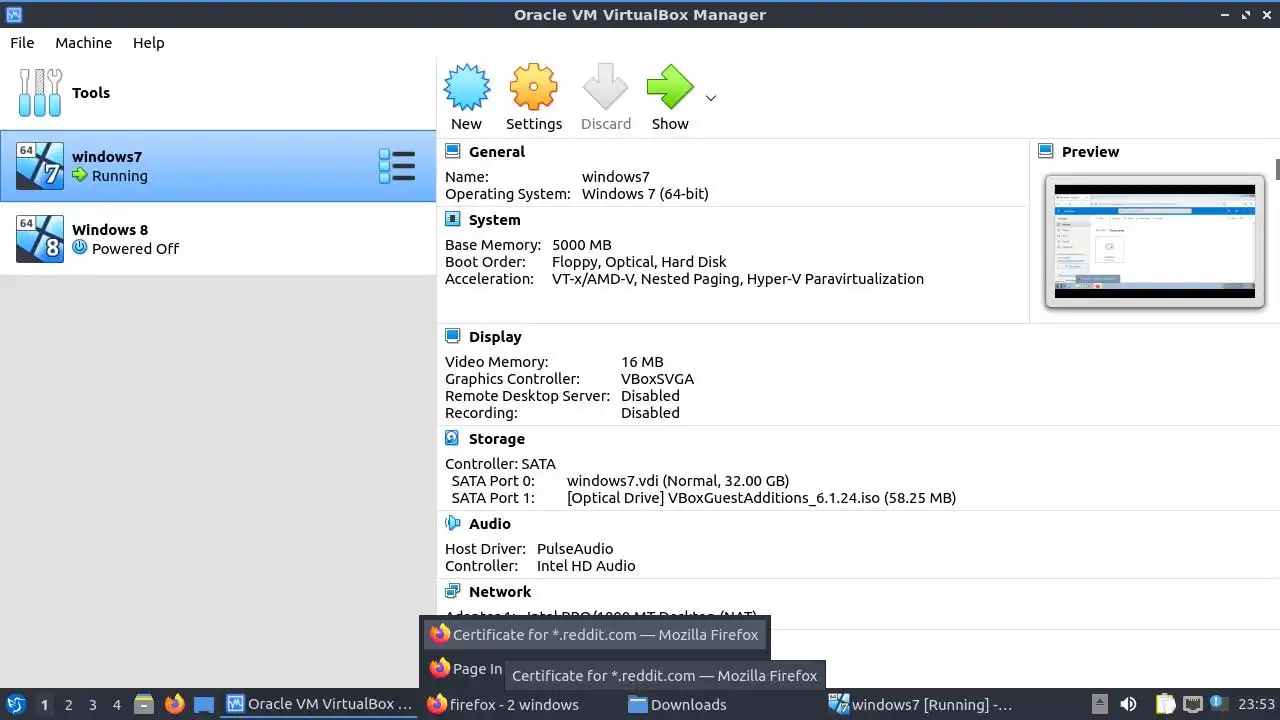The height and width of the screenshot is (720, 1280).
Task: Click the Windows 8 VM operating system icon
Action: [x=40, y=239]
